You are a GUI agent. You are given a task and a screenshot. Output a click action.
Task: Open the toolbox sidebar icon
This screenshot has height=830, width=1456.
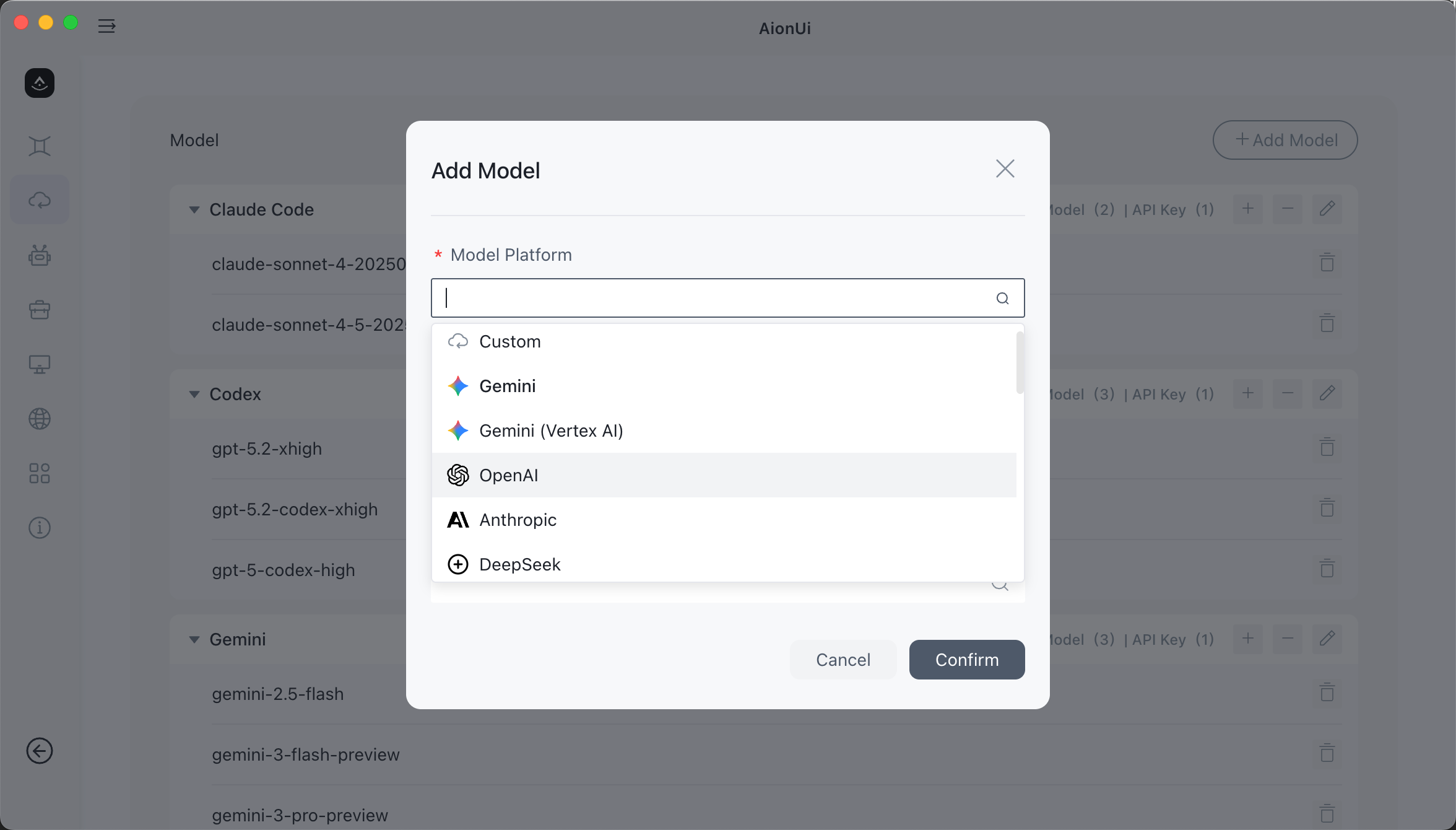(40, 309)
